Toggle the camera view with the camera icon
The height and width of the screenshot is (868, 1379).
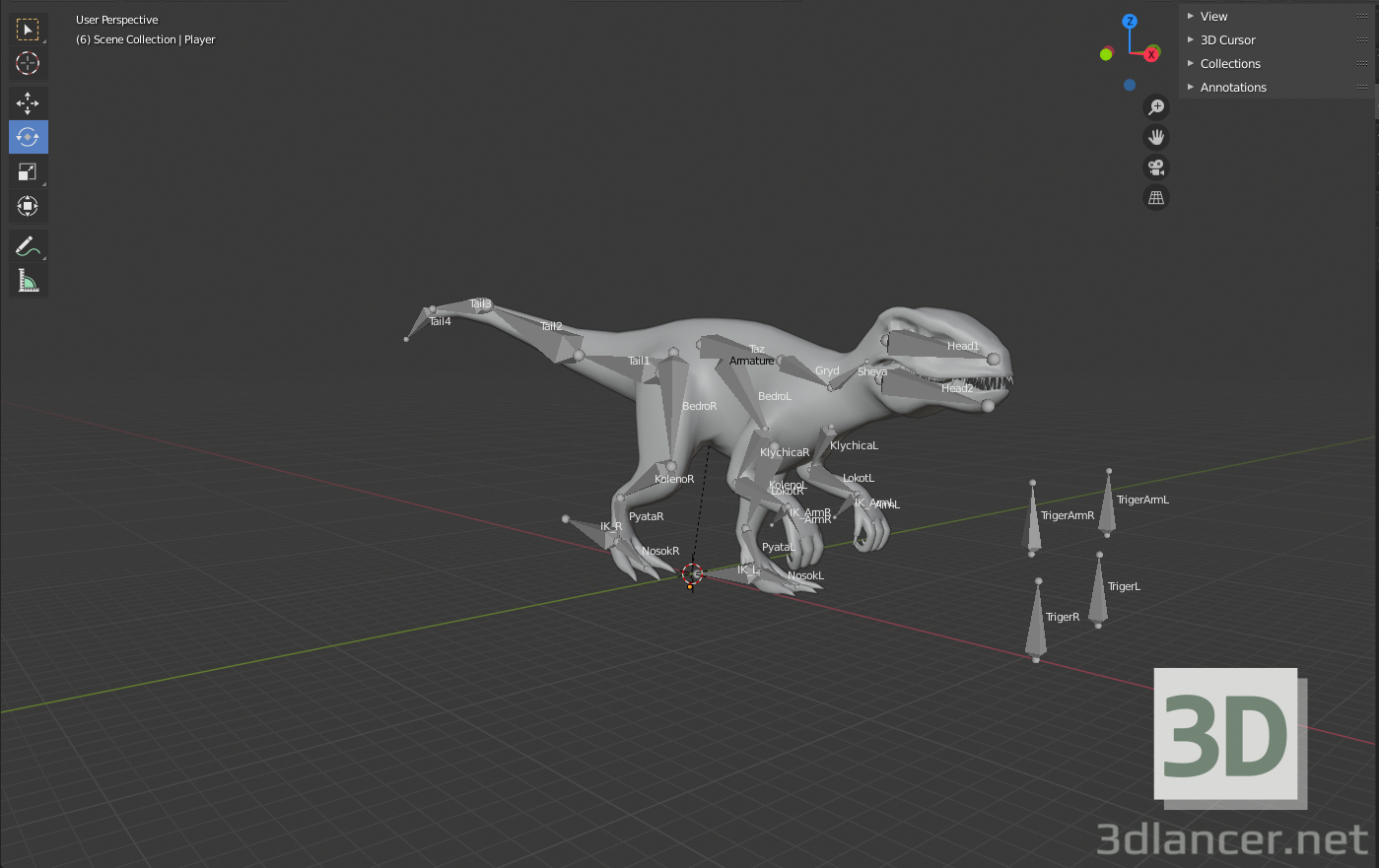click(x=1155, y=167)
